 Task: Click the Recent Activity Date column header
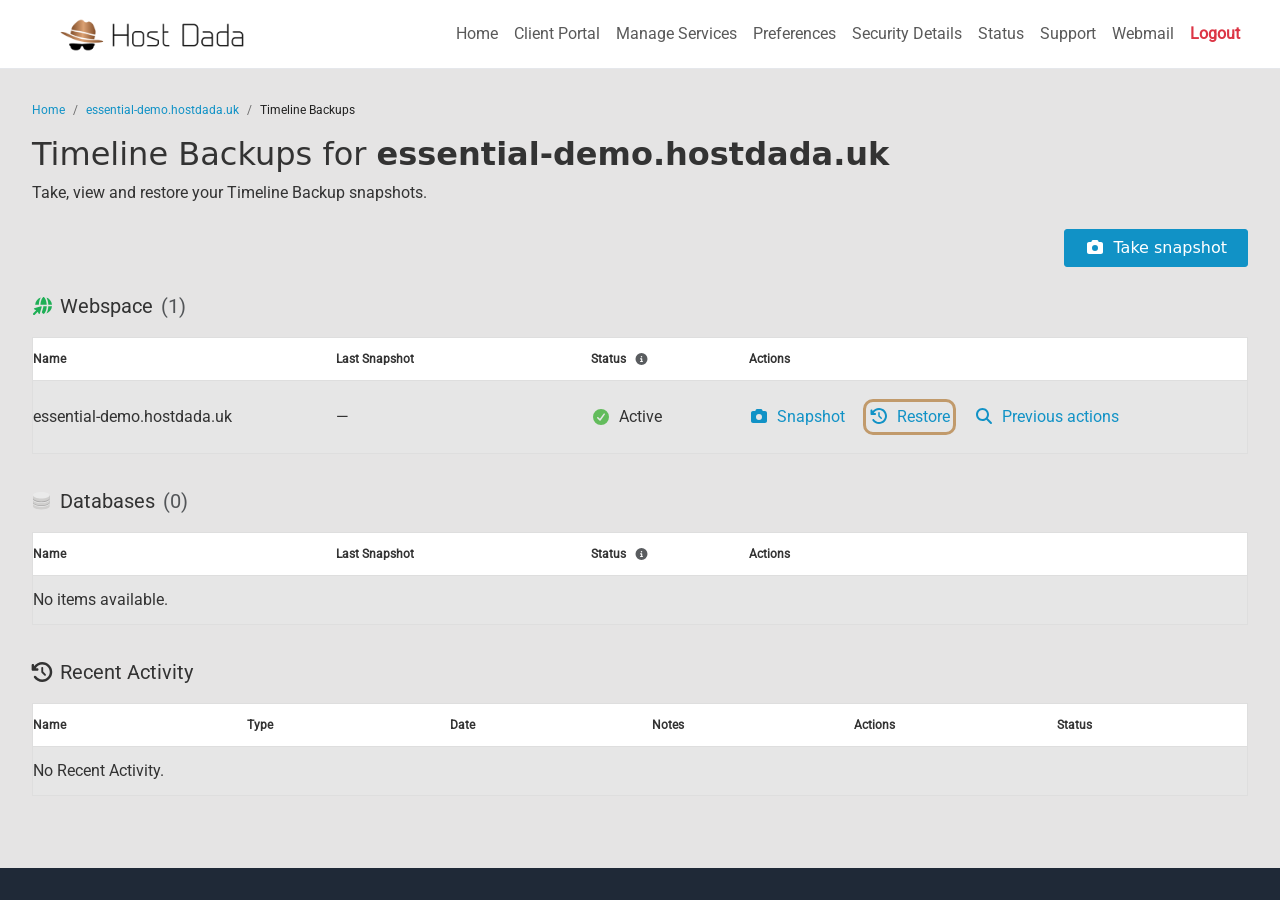463,725
